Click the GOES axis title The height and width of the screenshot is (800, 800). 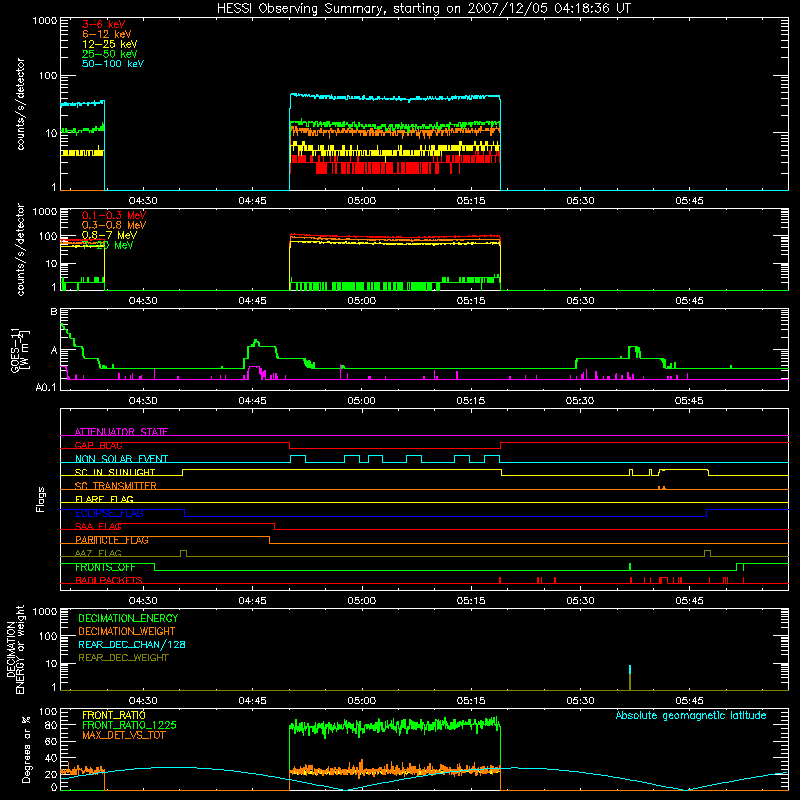(x=20, y=350)
